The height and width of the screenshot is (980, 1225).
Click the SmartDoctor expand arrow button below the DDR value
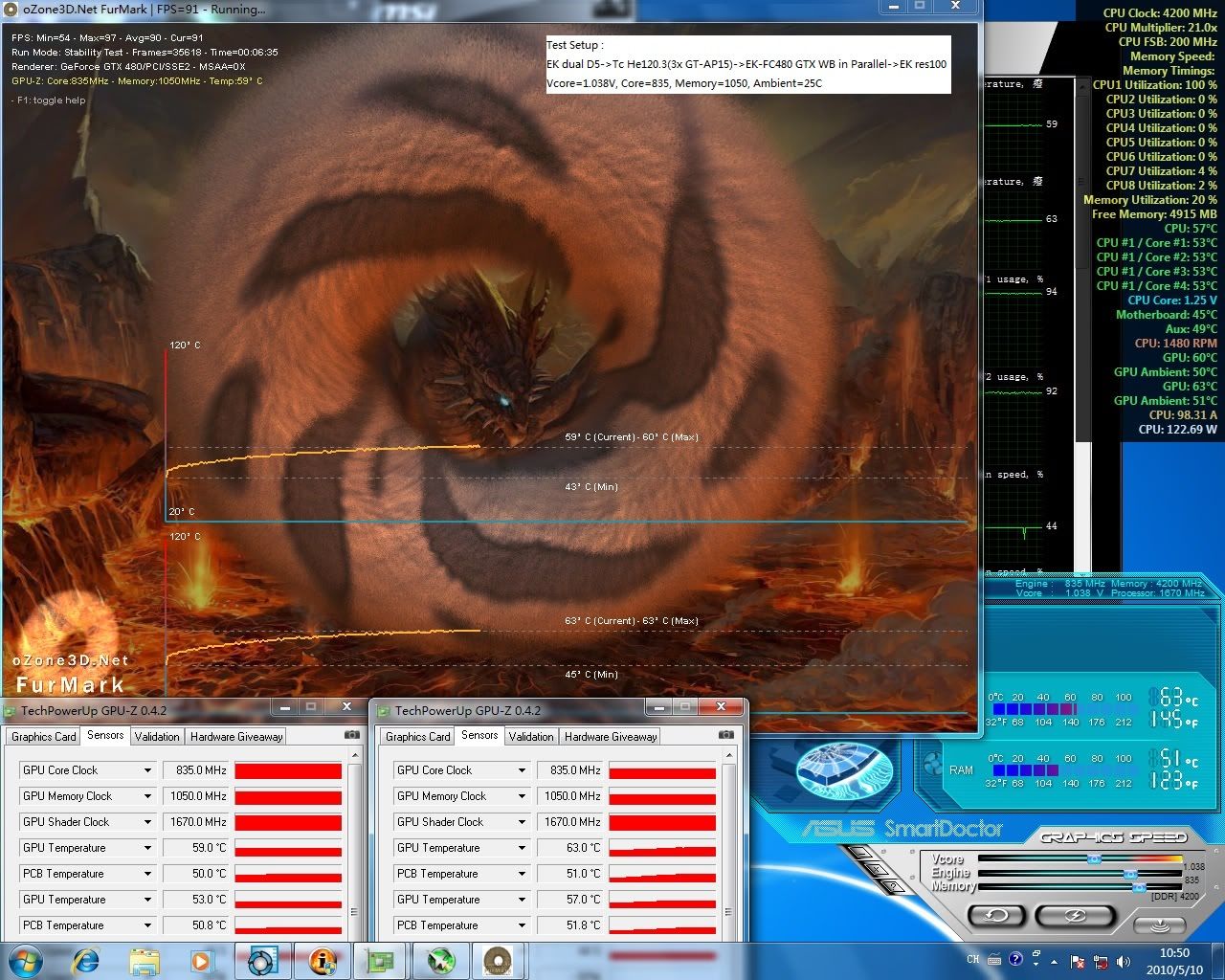(x=1159, y=924)
